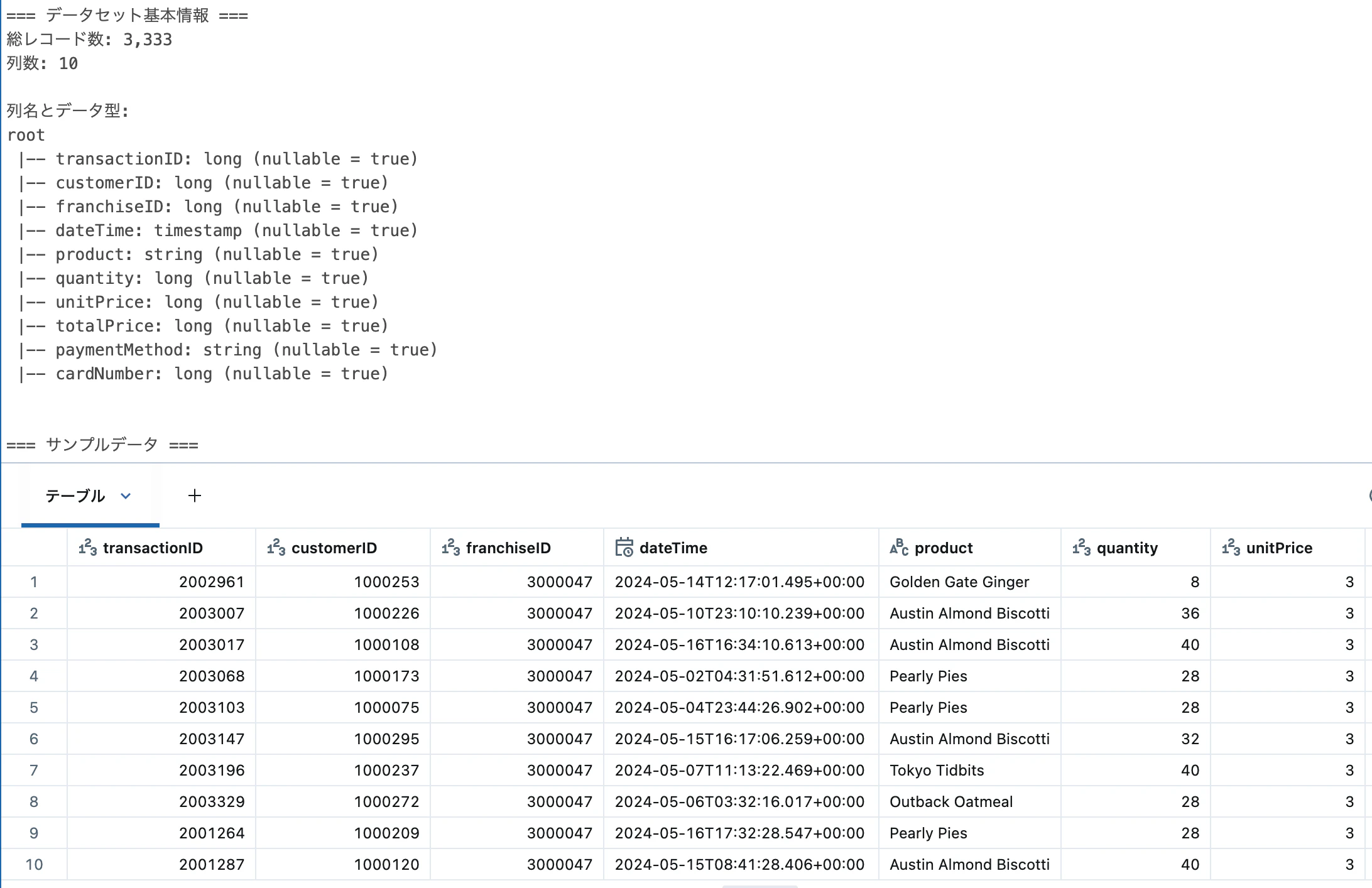Click numeric type icon beside franchiseID
The width and height of the screenshot is (1372, 888).
[x=450, y=548]
